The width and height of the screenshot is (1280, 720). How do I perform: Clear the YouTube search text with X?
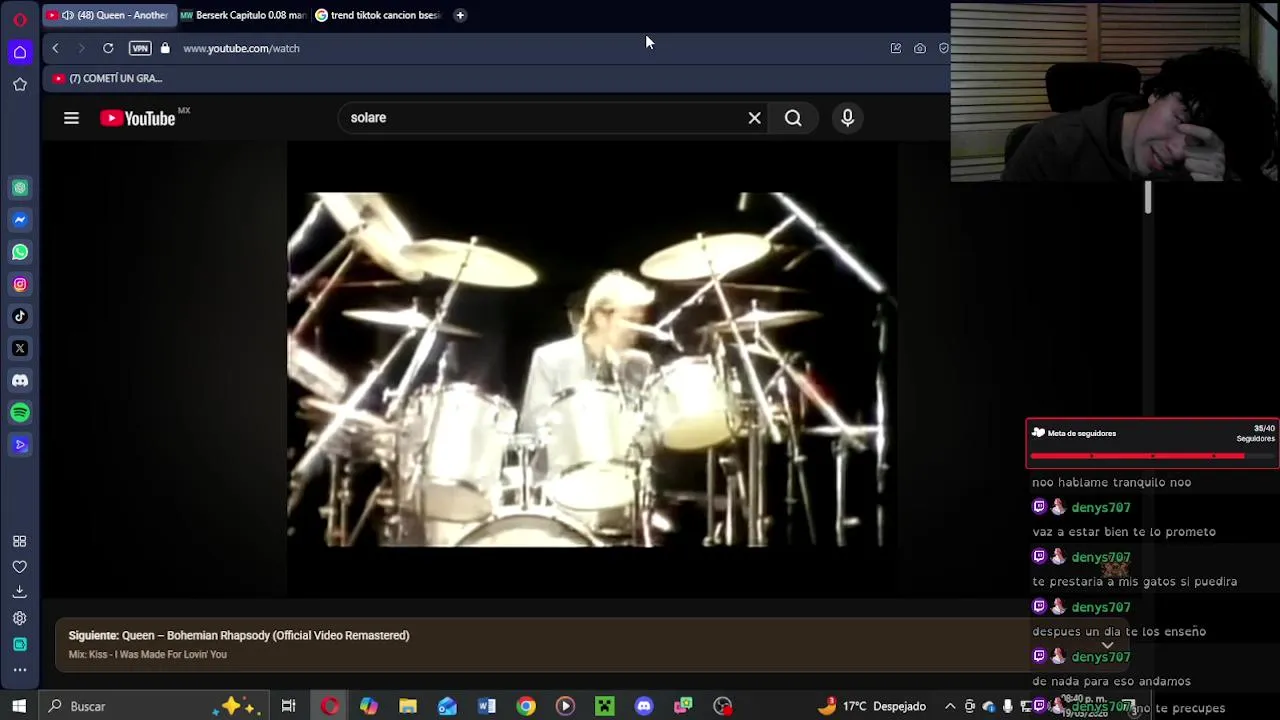click(755, 118)
